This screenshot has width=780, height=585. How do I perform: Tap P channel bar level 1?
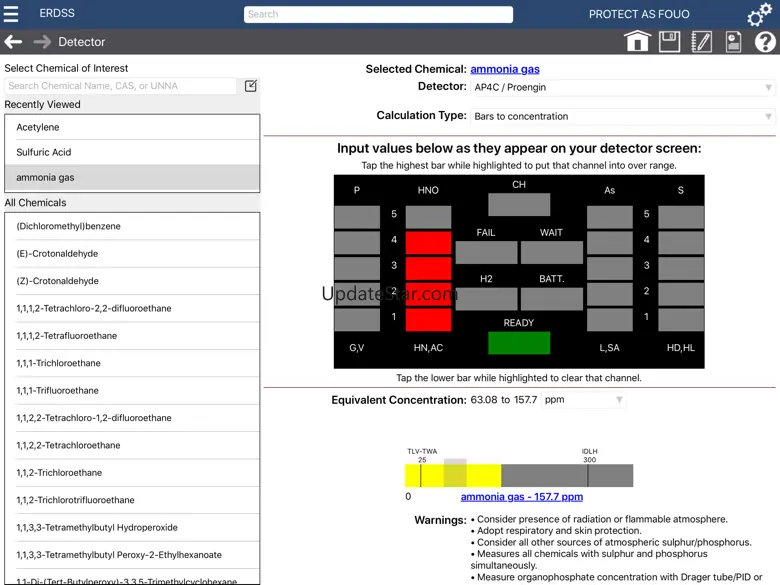coord(357,320)
